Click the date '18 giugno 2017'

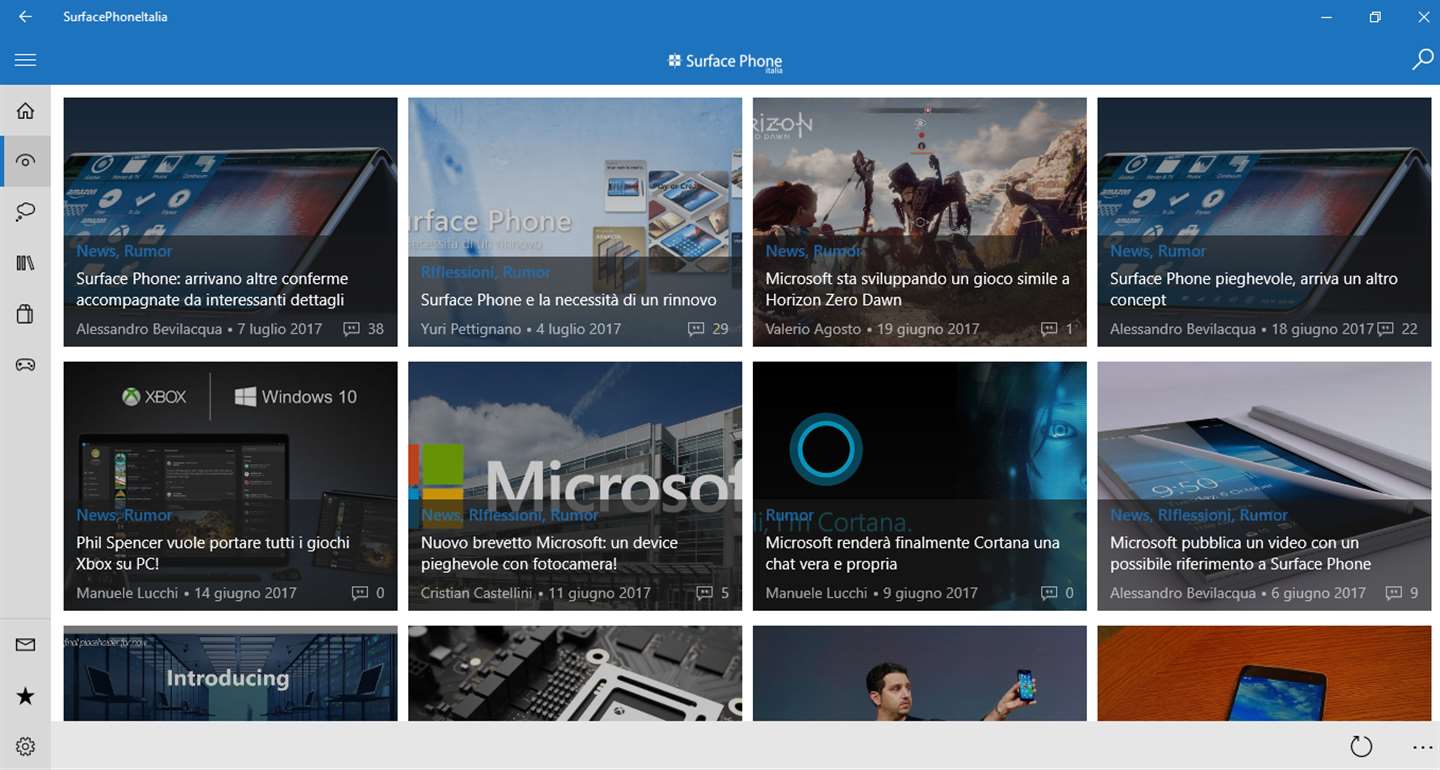pos(1323,329)
